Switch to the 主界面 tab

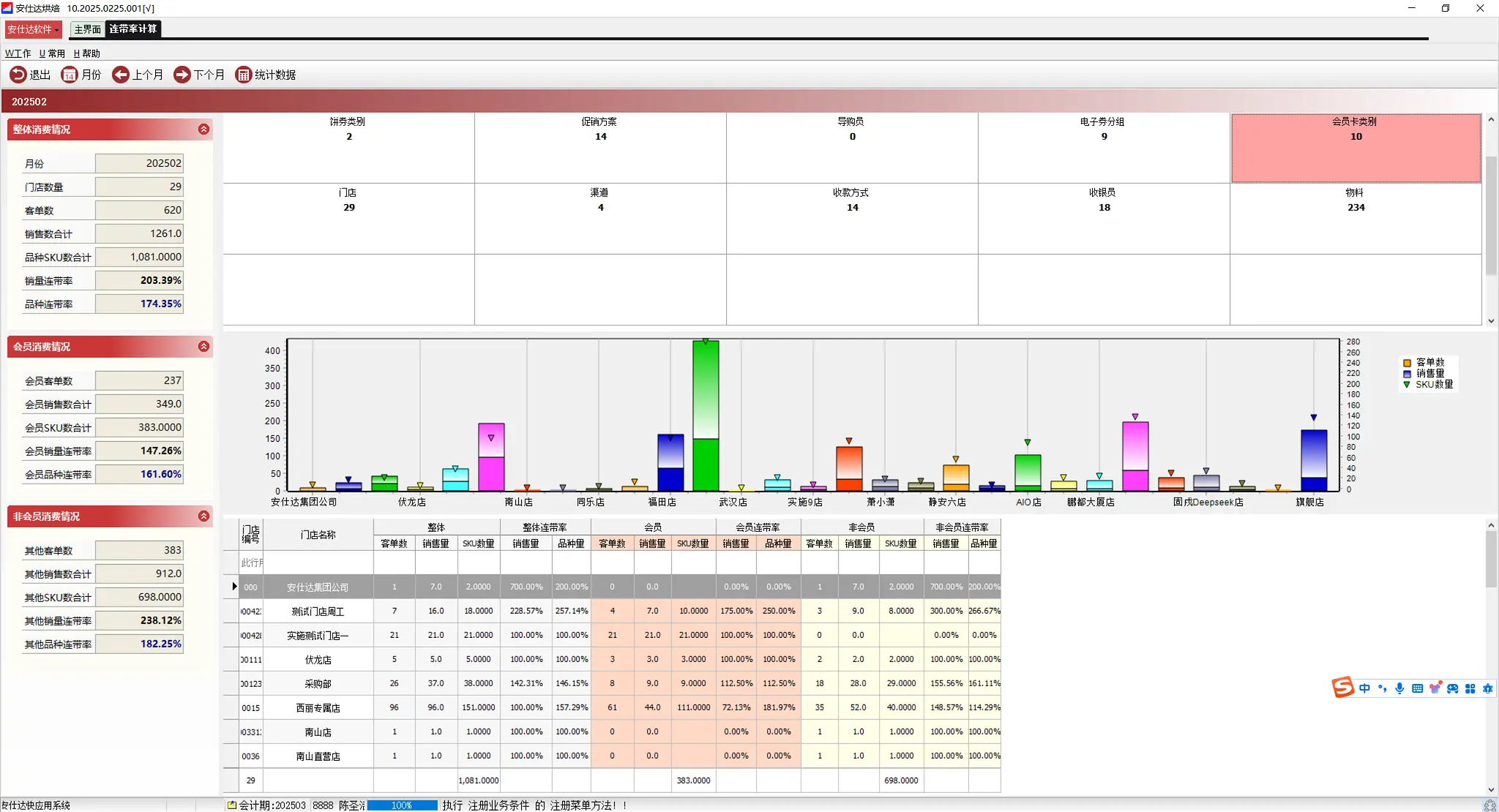tap(87, 29)
